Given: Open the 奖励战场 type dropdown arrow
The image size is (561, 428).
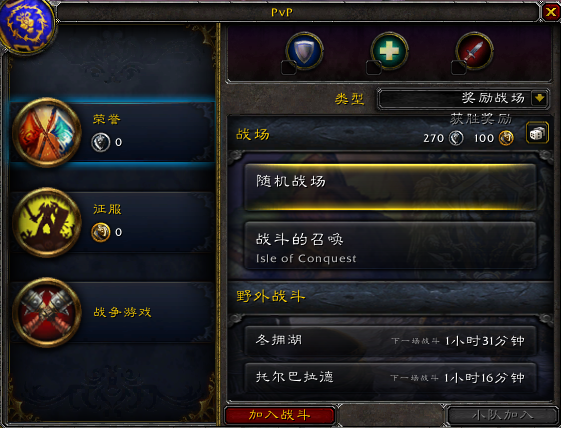Looking at the screenshot, I should coord(539,98).
